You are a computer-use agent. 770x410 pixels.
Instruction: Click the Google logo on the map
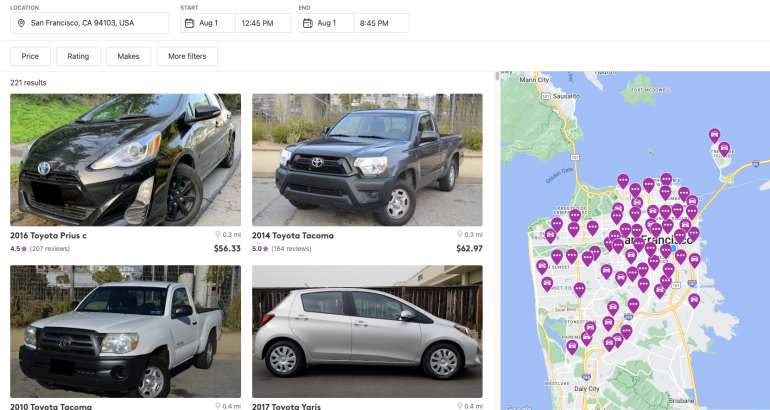tap(515, 406)
